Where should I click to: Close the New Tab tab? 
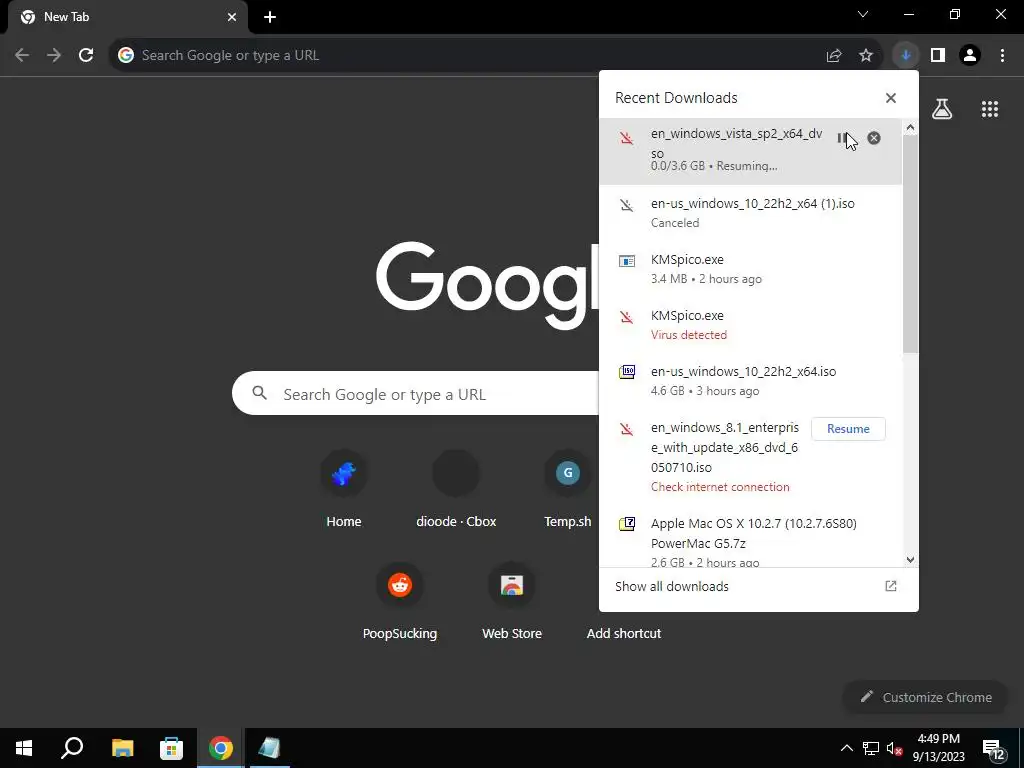click(x=232, y=17)
